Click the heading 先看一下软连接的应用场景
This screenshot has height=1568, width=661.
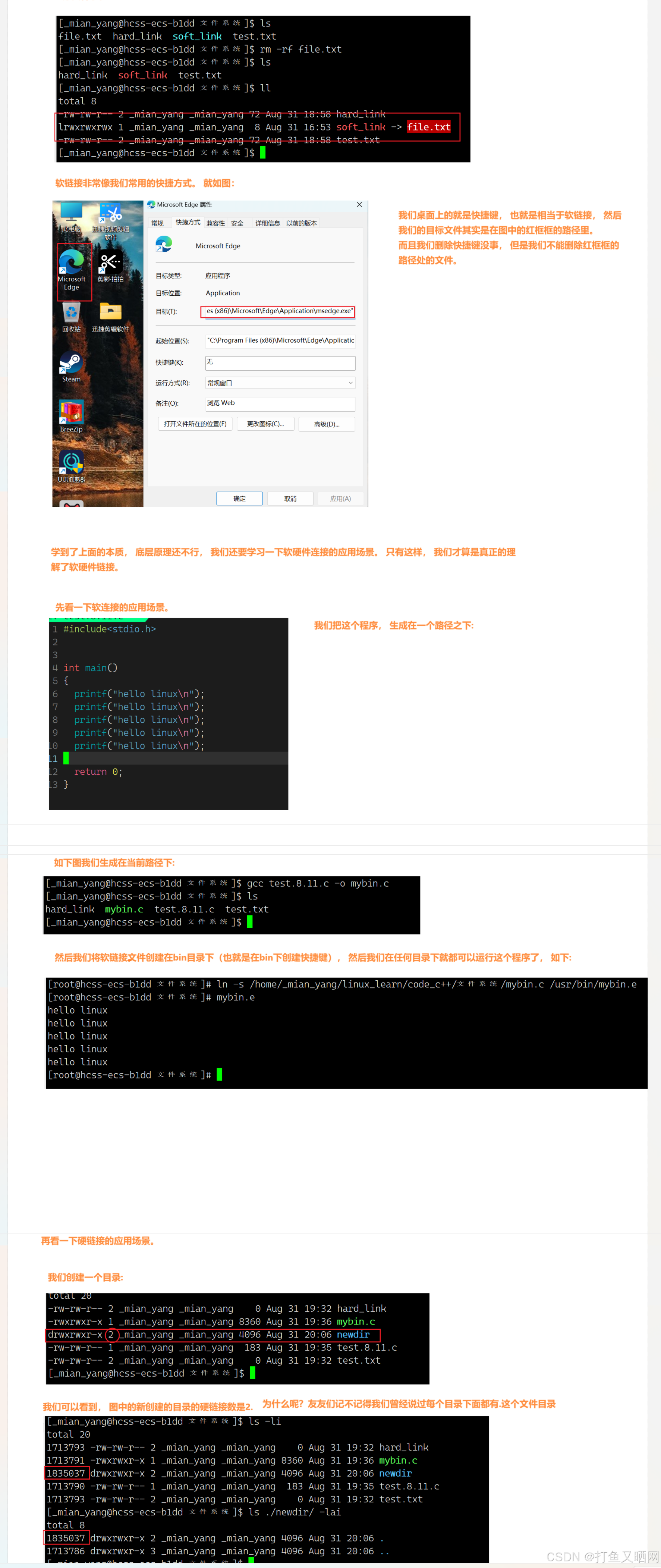tap(113, 607)
